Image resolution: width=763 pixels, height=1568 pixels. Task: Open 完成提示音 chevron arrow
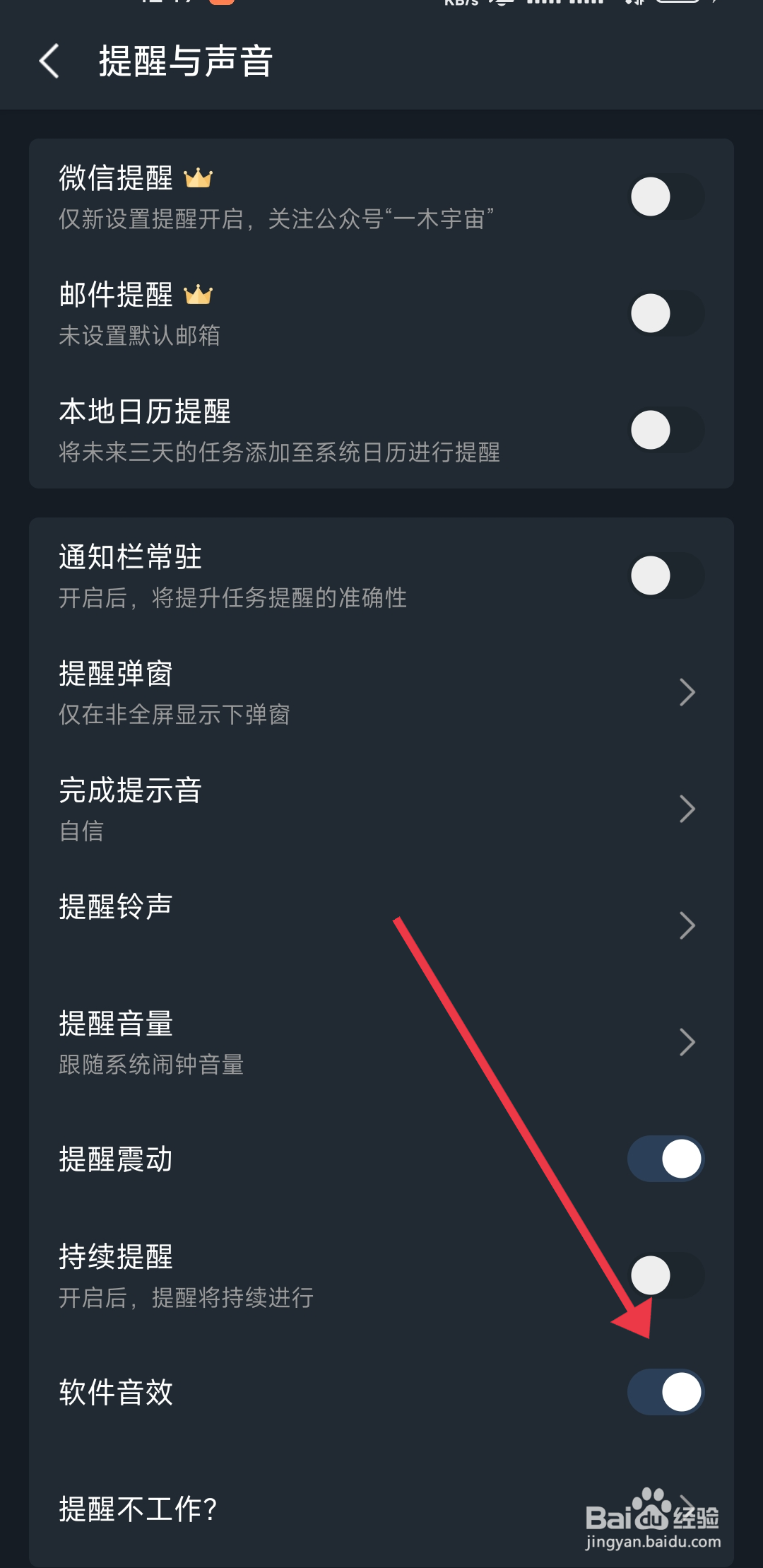687,809
